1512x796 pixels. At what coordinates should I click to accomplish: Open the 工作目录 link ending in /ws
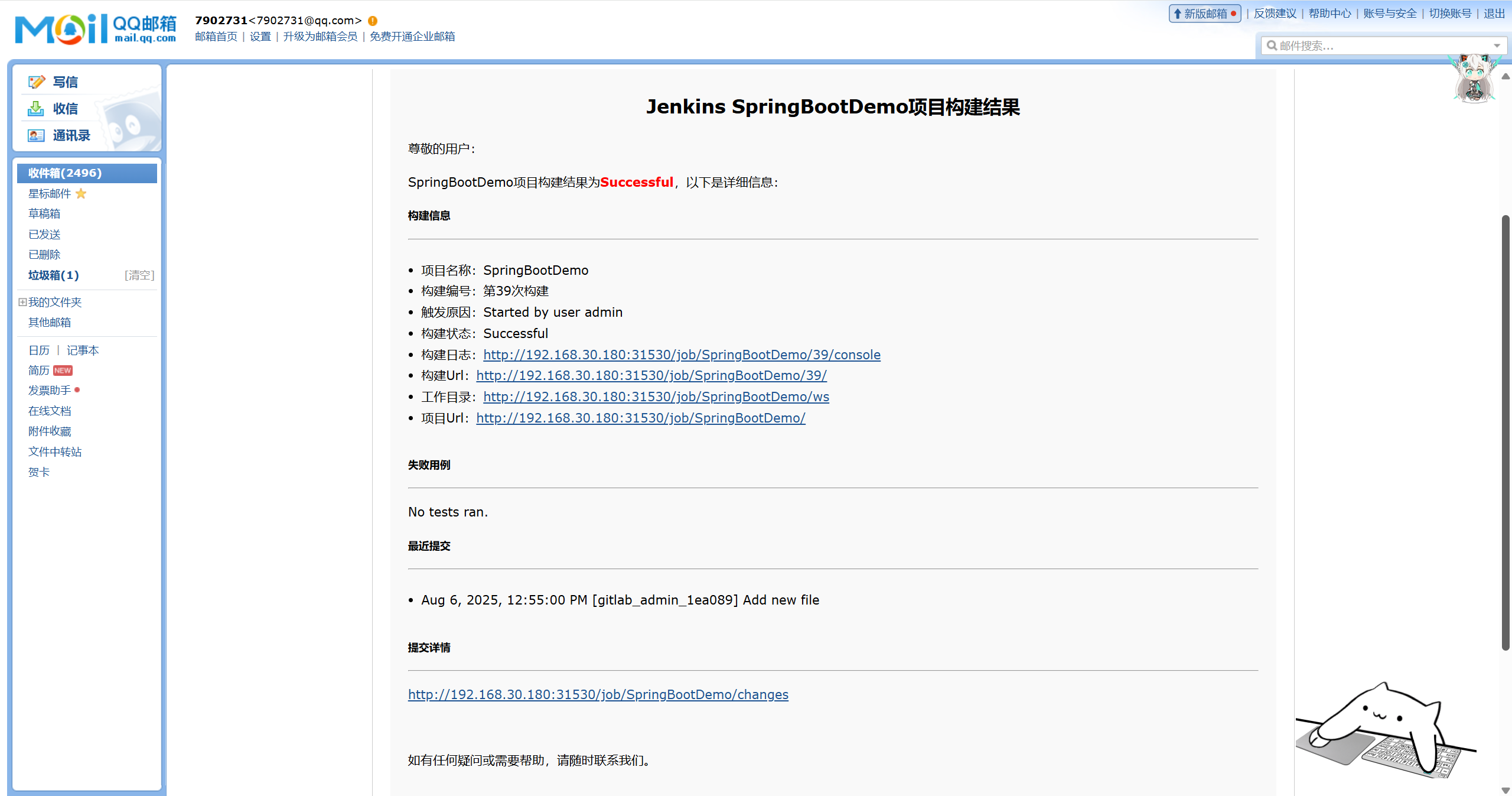(656, 397)
